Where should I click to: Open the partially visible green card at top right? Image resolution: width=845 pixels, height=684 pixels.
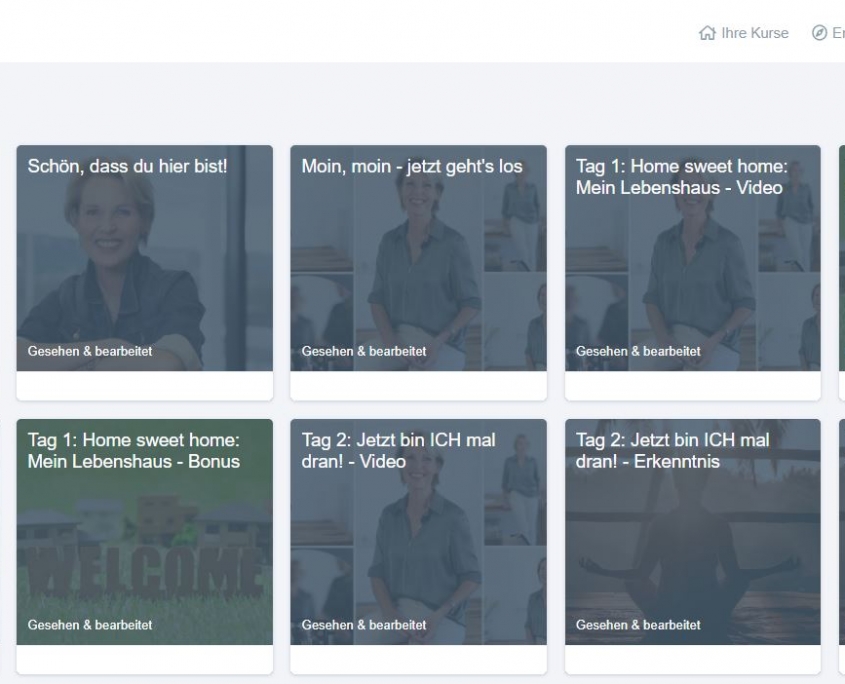pos(841,260)
